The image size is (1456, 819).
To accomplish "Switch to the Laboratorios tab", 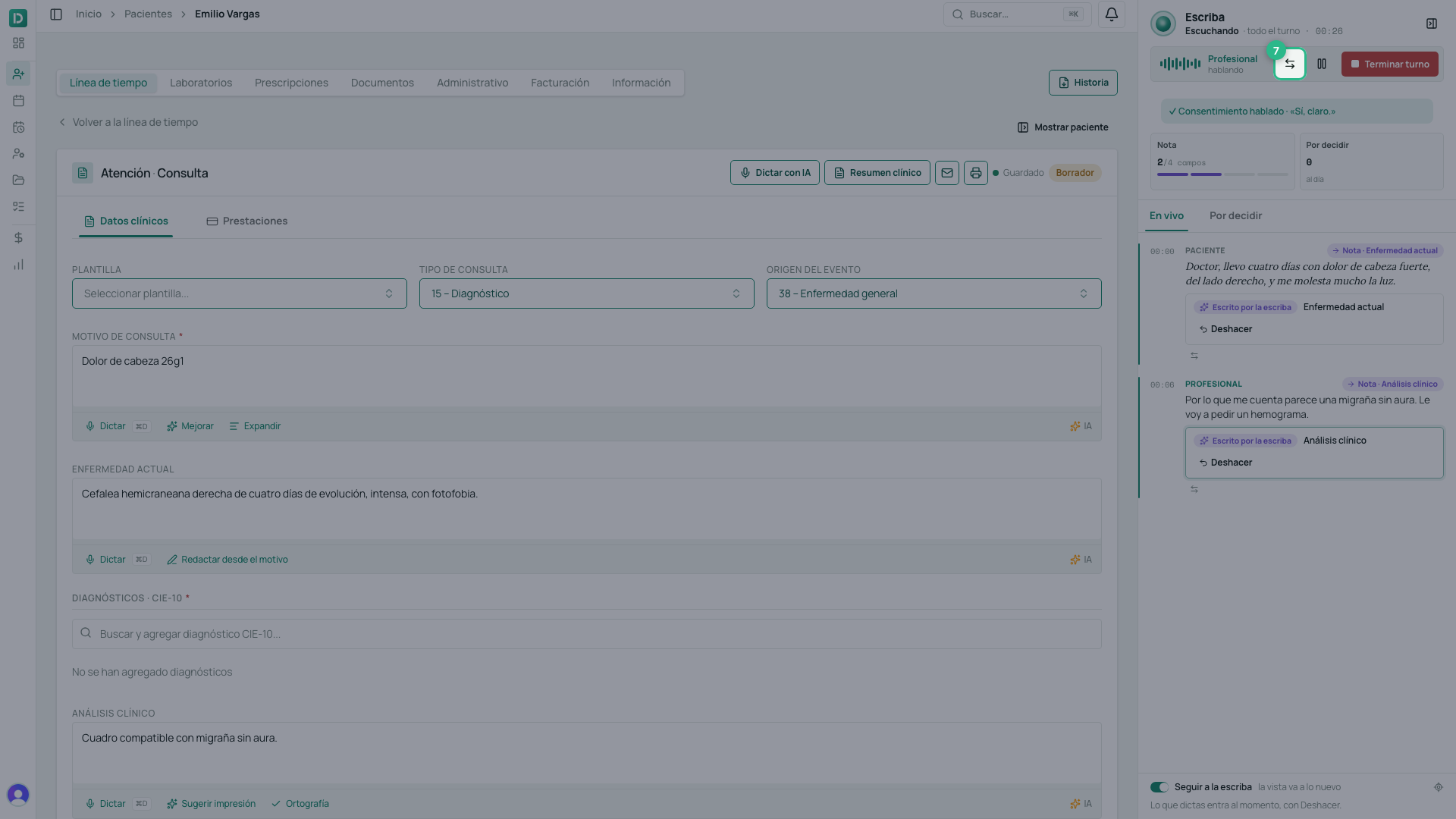I will (201, 83).
